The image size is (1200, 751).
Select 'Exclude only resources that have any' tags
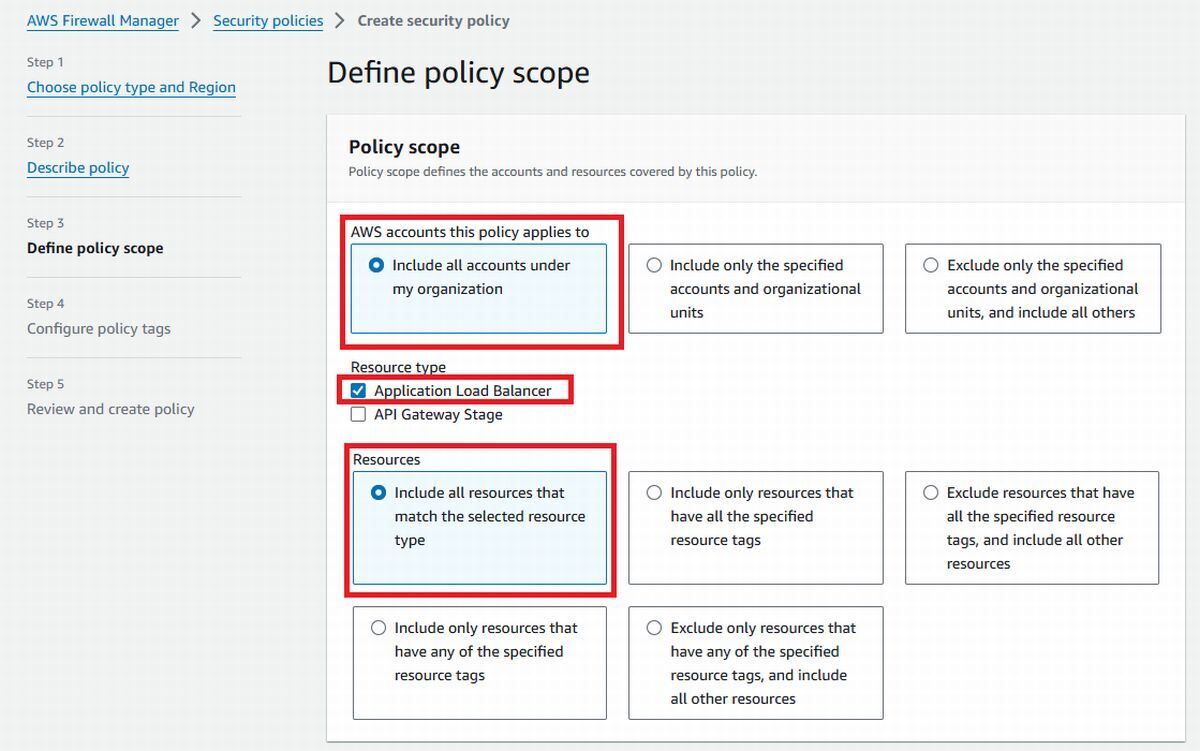tap(654, 628)
